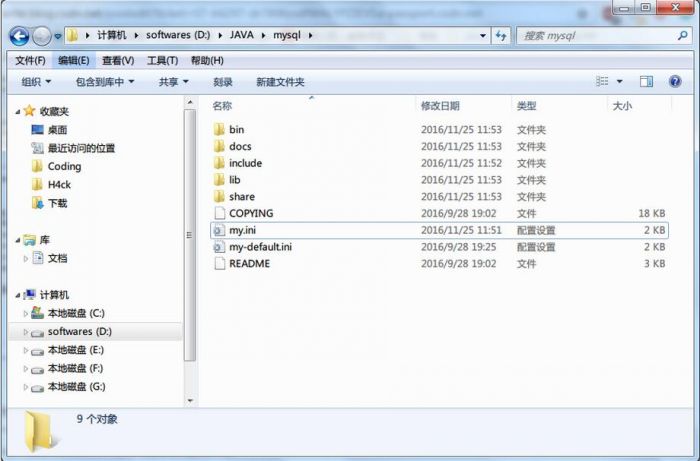
Task: Open recent pages dropdown beside navigation arrows
Action: (58, 36)
